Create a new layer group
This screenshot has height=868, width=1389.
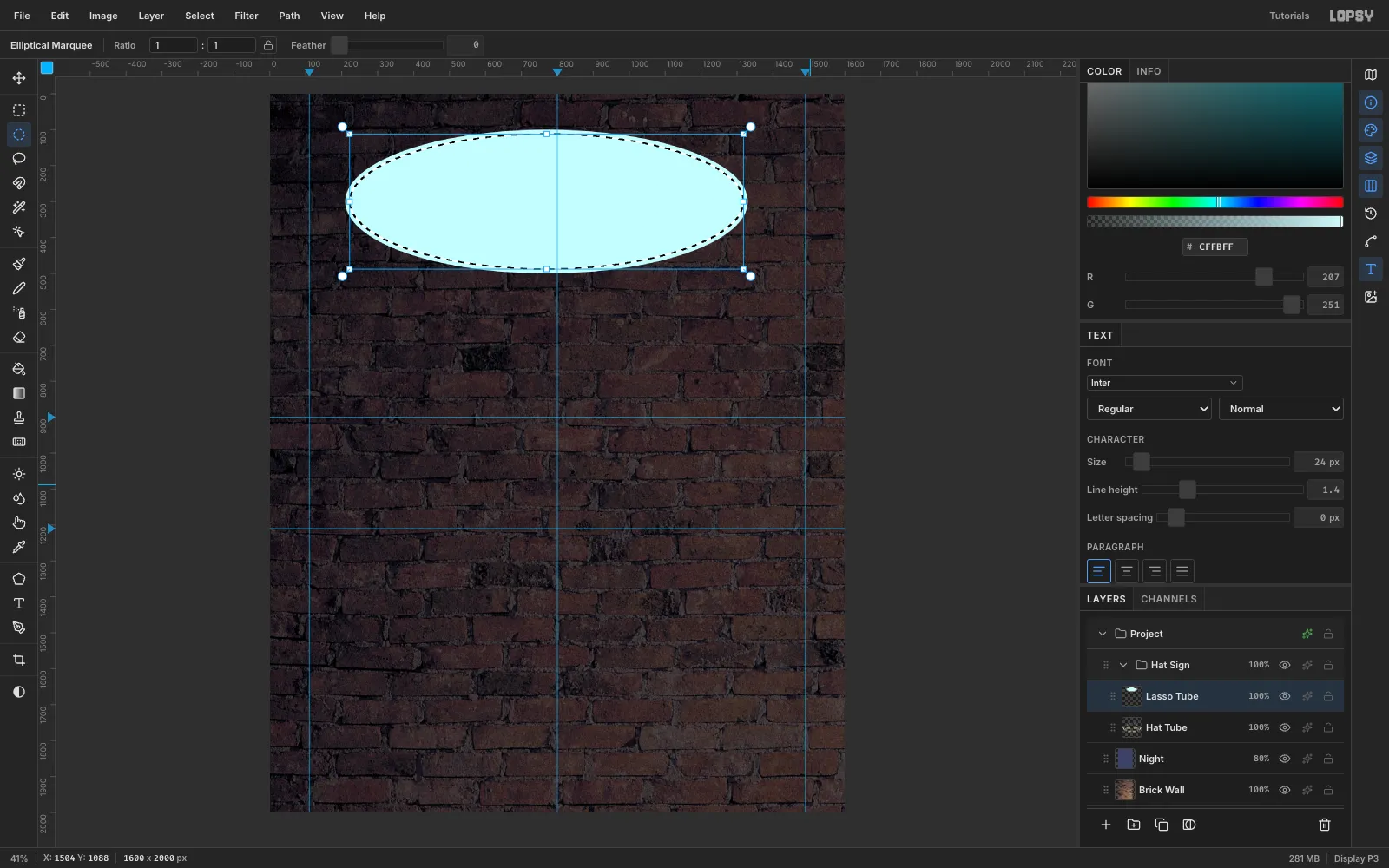pos(1134,825)
